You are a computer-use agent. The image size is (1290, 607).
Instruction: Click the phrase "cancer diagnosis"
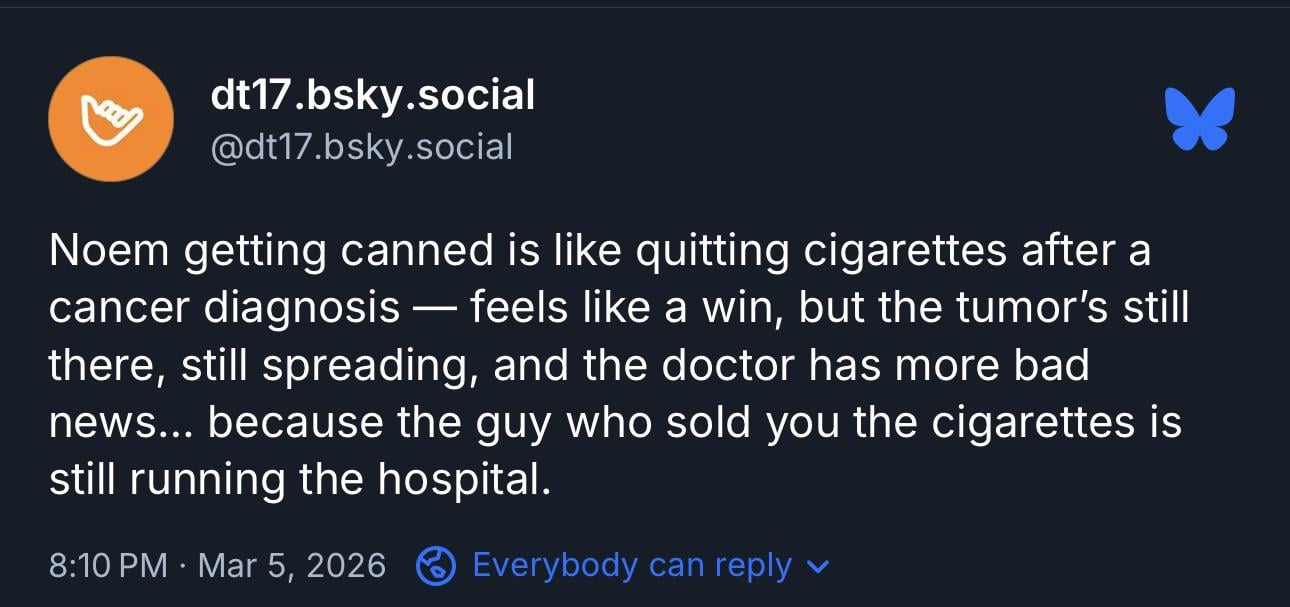click(224, 309)
